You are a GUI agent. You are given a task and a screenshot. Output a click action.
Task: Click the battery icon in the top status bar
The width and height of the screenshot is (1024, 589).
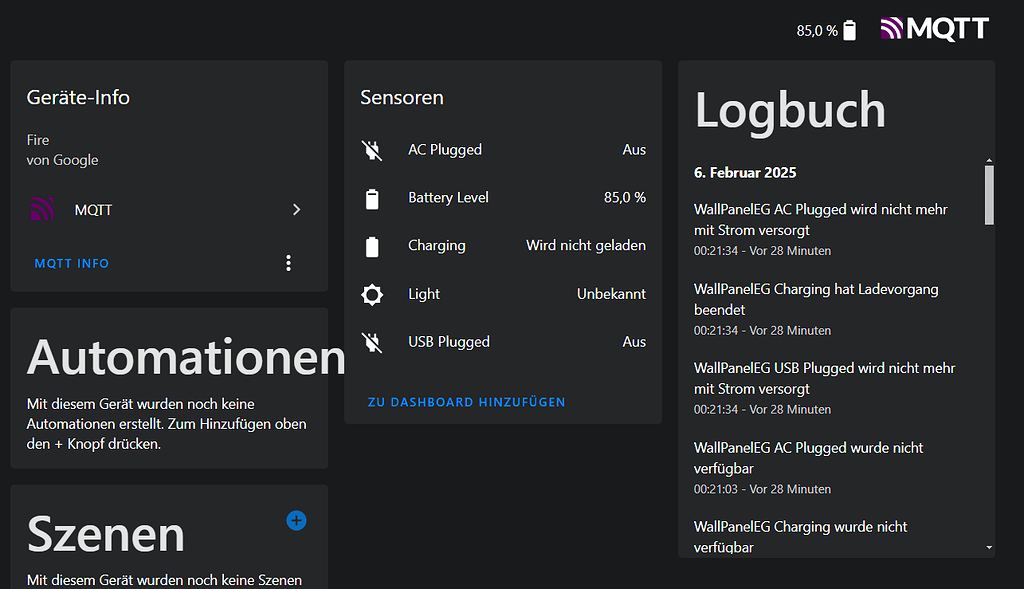(849, 30)
